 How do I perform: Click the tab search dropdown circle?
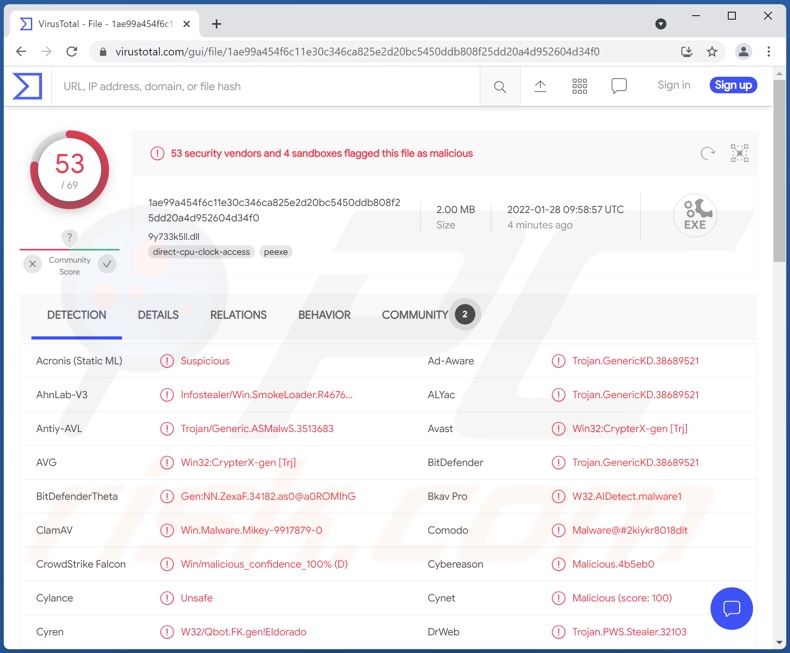(x=661, y=24)
